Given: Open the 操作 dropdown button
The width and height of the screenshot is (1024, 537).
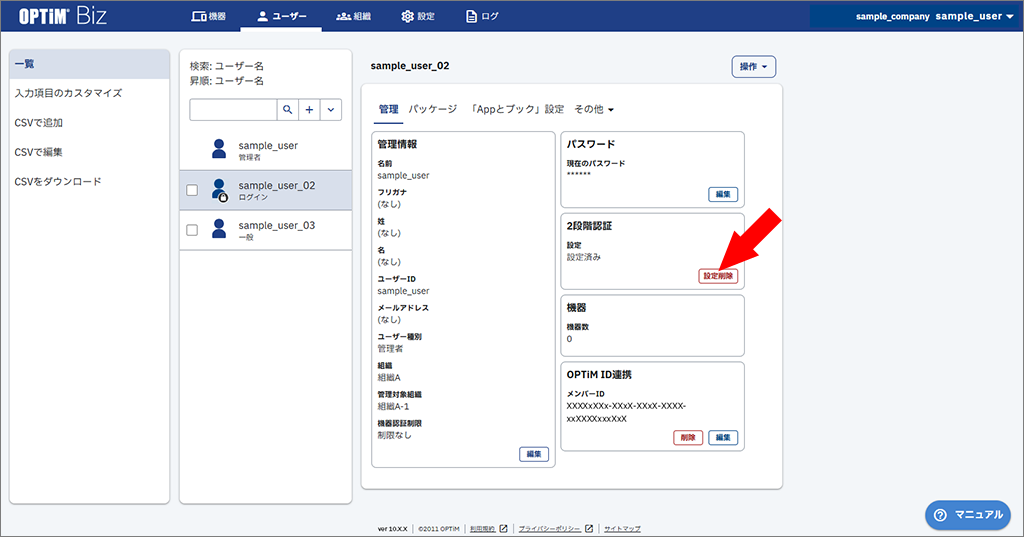Looking at the screenshot, I should tap(754, 67).
